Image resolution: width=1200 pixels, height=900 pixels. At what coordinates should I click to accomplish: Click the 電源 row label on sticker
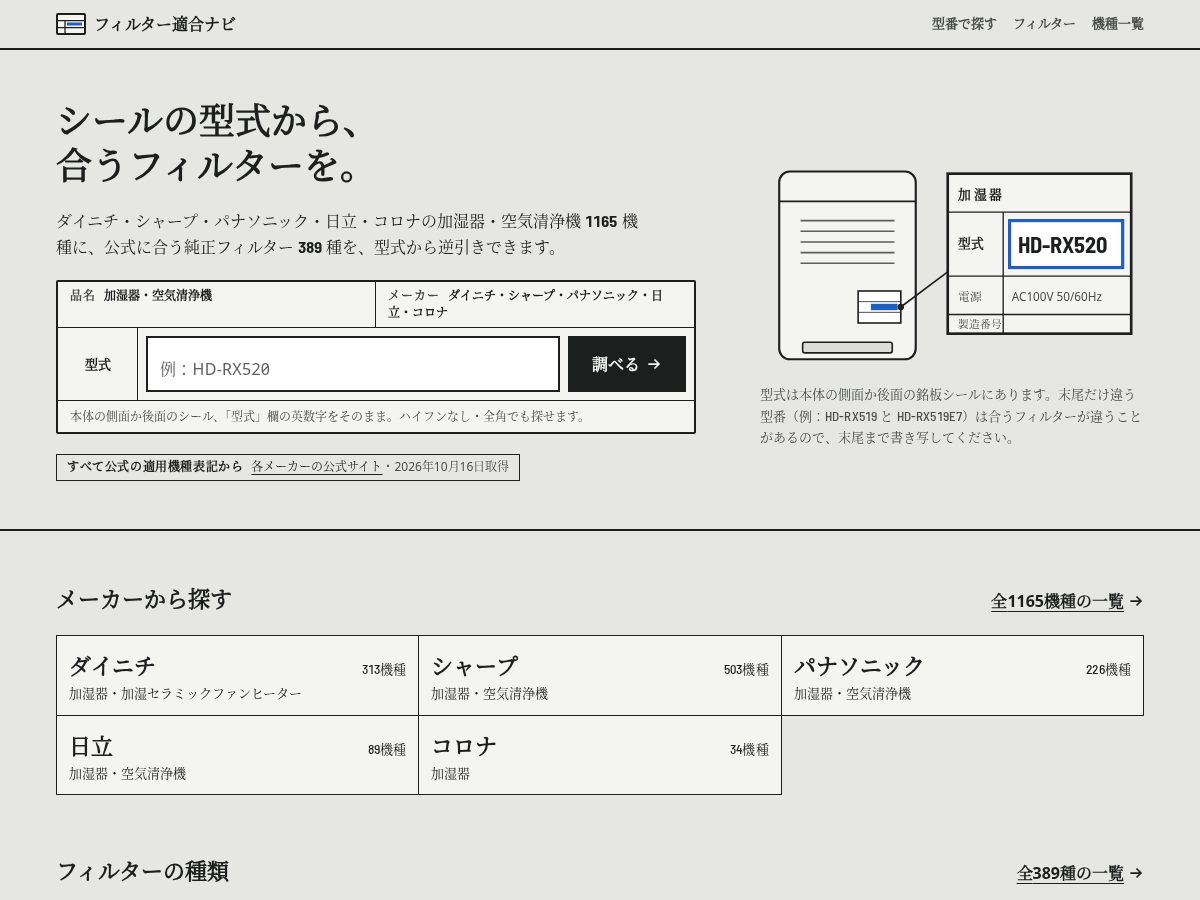[x=970, y=297]
